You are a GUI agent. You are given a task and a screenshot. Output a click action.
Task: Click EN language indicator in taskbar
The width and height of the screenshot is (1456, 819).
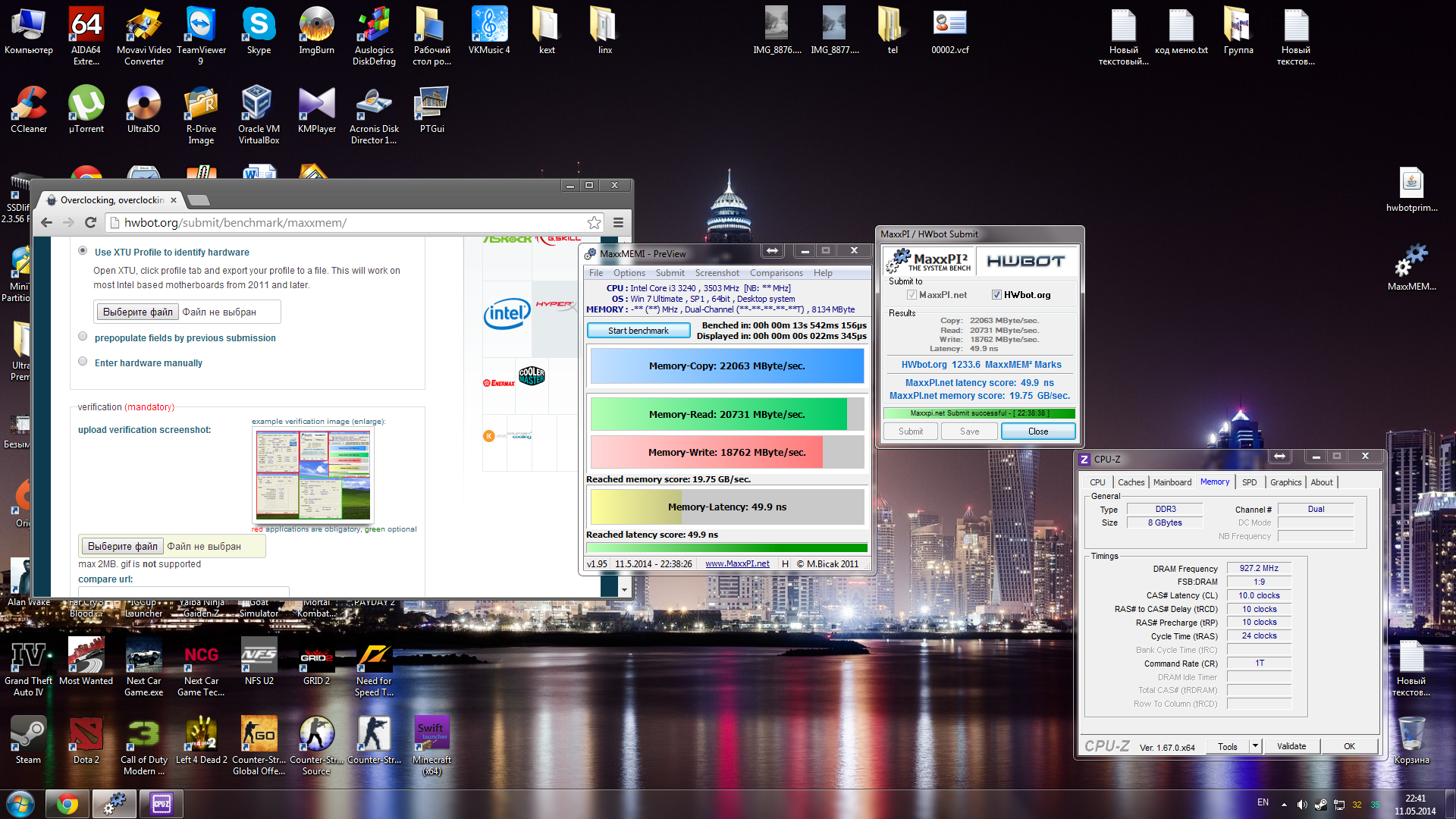[x=1263, y=802]
